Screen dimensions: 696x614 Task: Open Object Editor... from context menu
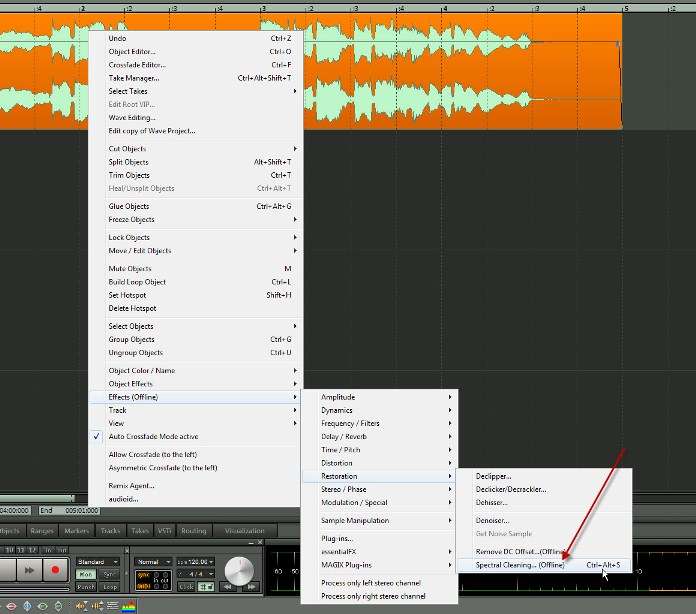coord(195,51)
